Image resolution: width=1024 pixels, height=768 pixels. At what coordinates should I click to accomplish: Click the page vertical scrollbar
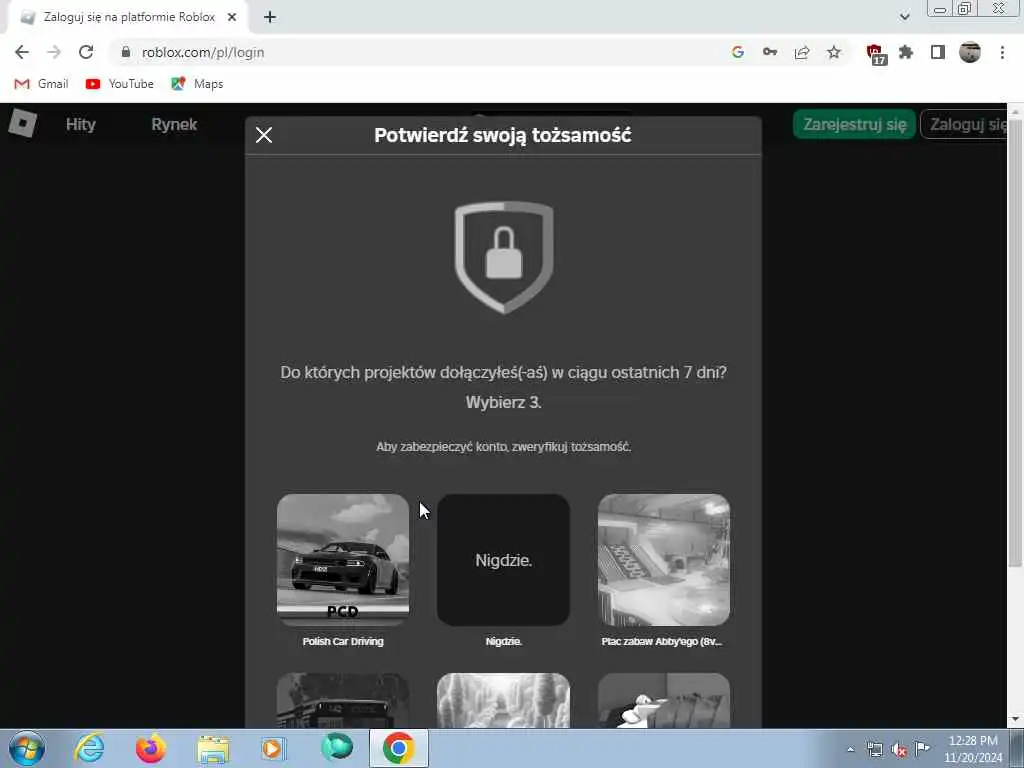click(1015, 342)
